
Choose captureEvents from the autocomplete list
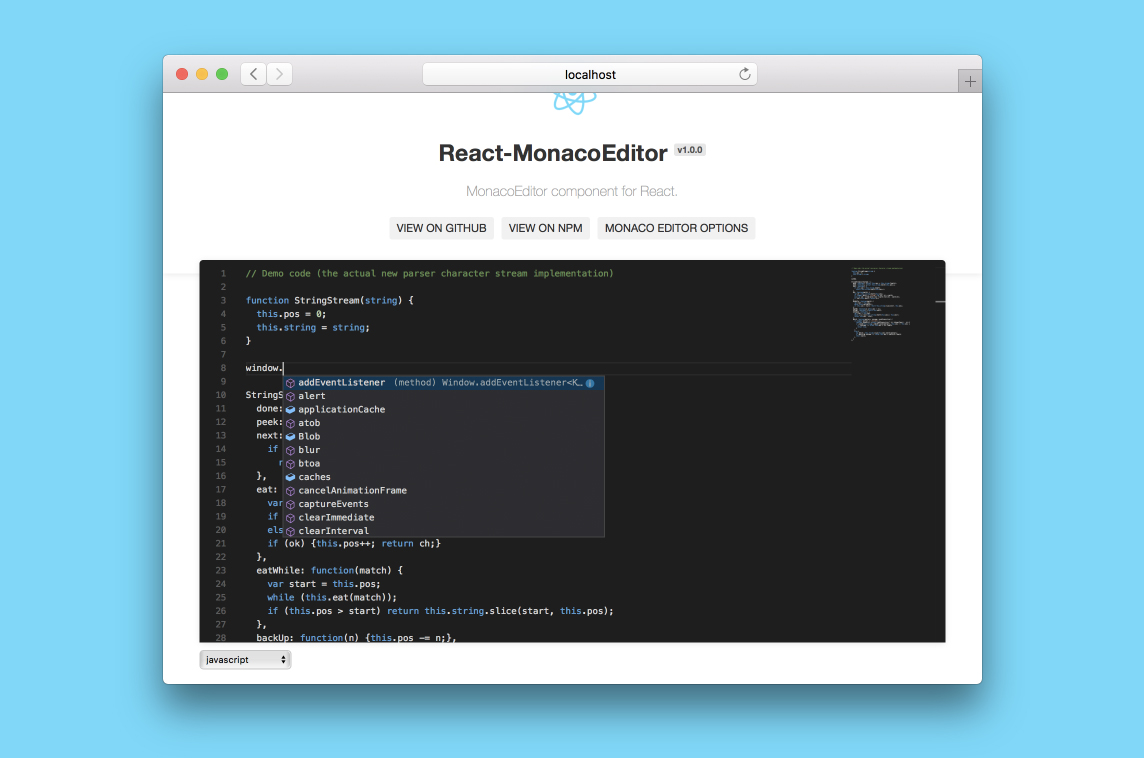[444, 504]
